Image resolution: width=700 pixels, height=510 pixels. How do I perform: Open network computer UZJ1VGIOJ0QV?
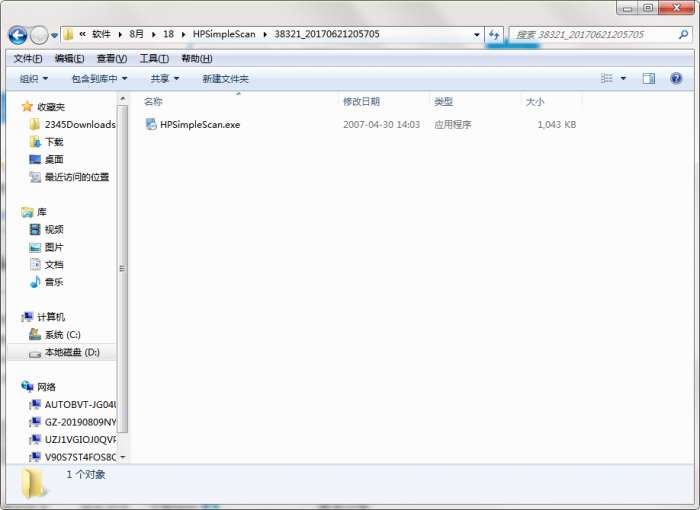point(73,440)
